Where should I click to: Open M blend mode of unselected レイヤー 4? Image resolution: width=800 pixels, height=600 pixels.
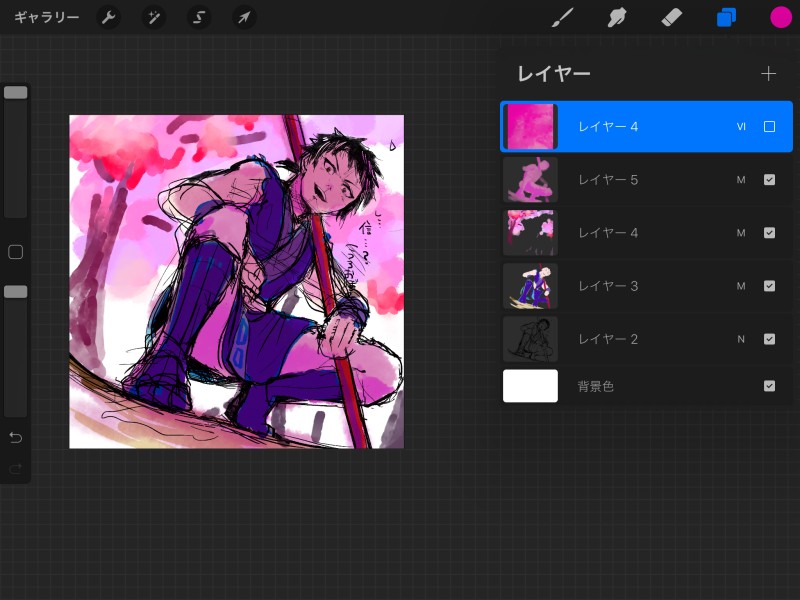coord(741,233)
